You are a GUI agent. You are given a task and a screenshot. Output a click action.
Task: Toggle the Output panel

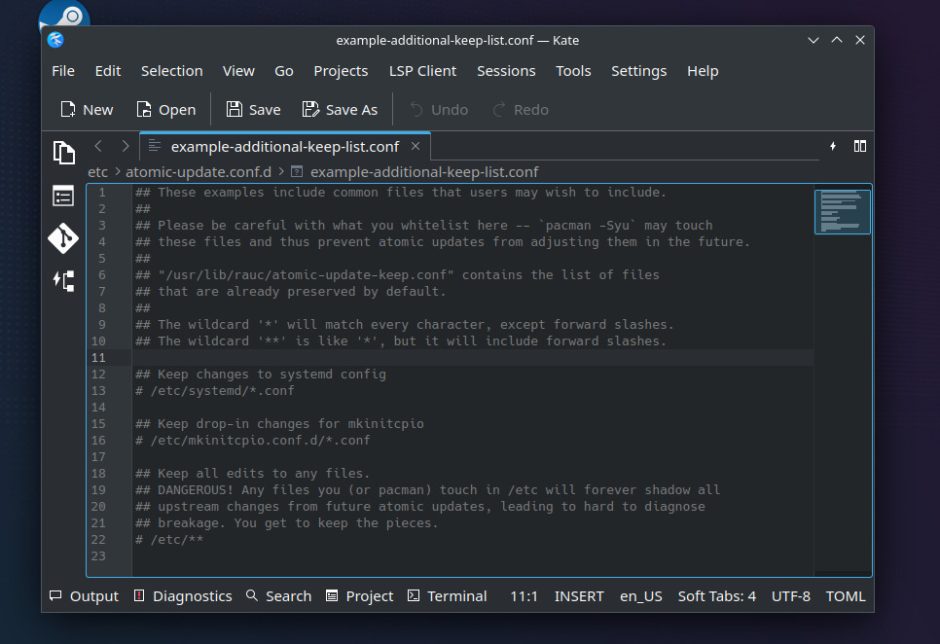[x=84, y=596]
